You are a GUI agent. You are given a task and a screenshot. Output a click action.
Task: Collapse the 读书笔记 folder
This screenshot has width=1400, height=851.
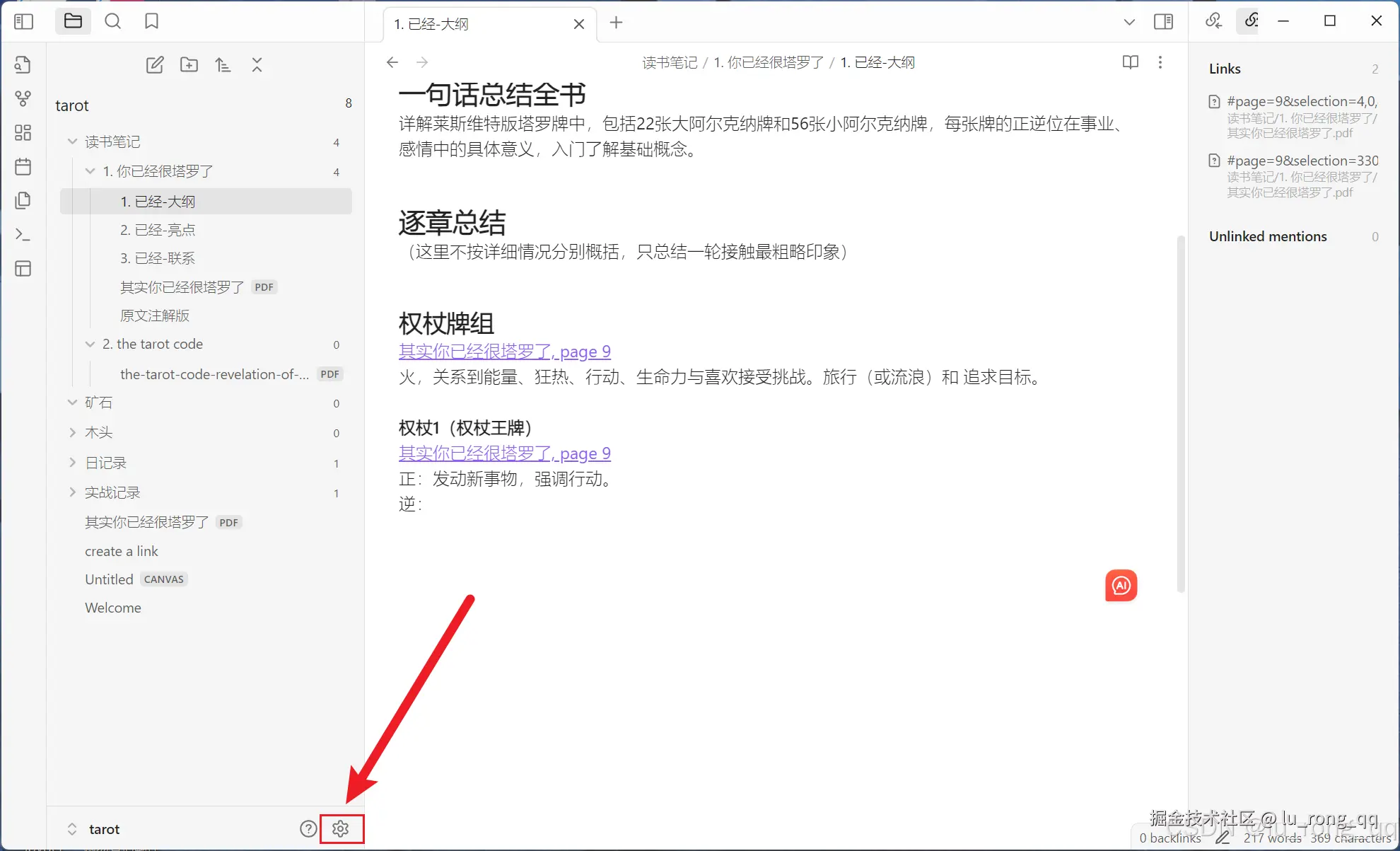[72, 141]
